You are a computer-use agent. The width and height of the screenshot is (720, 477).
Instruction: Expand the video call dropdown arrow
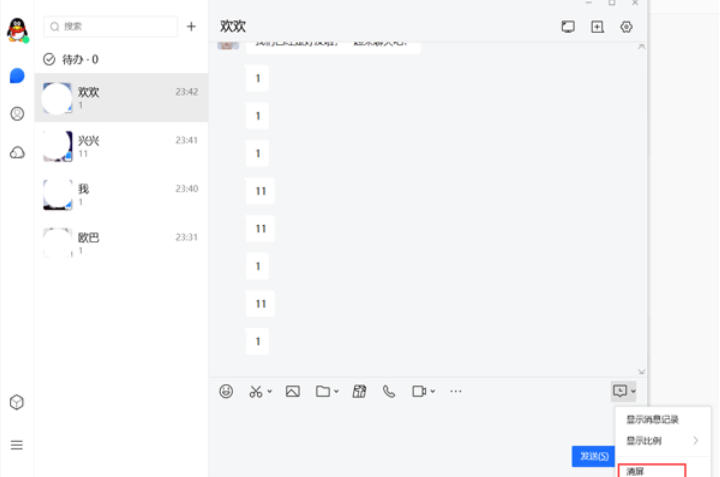click(432, 392)
